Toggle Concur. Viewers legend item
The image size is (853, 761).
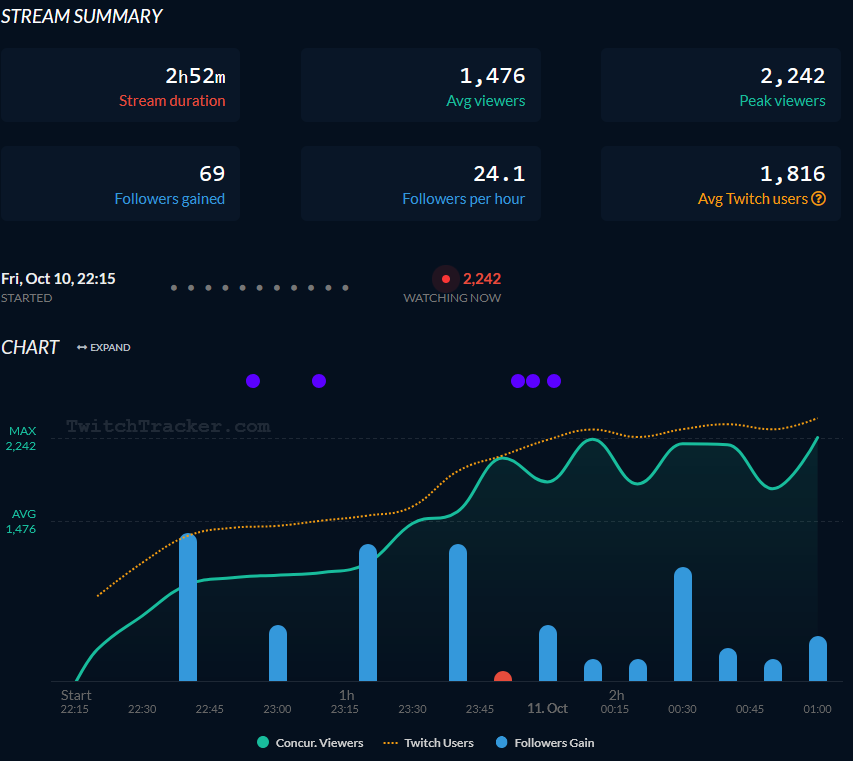click(x=310, y=743)
